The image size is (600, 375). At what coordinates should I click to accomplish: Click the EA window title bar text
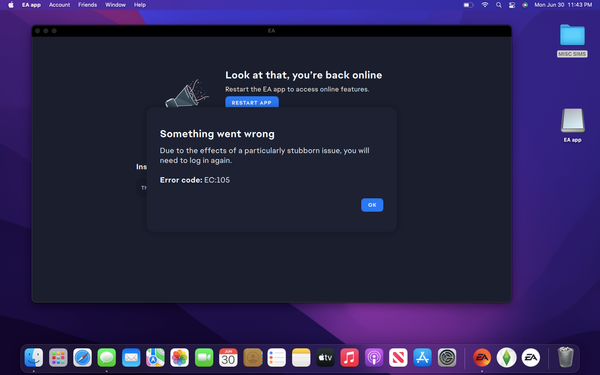(x=271, y=31)
